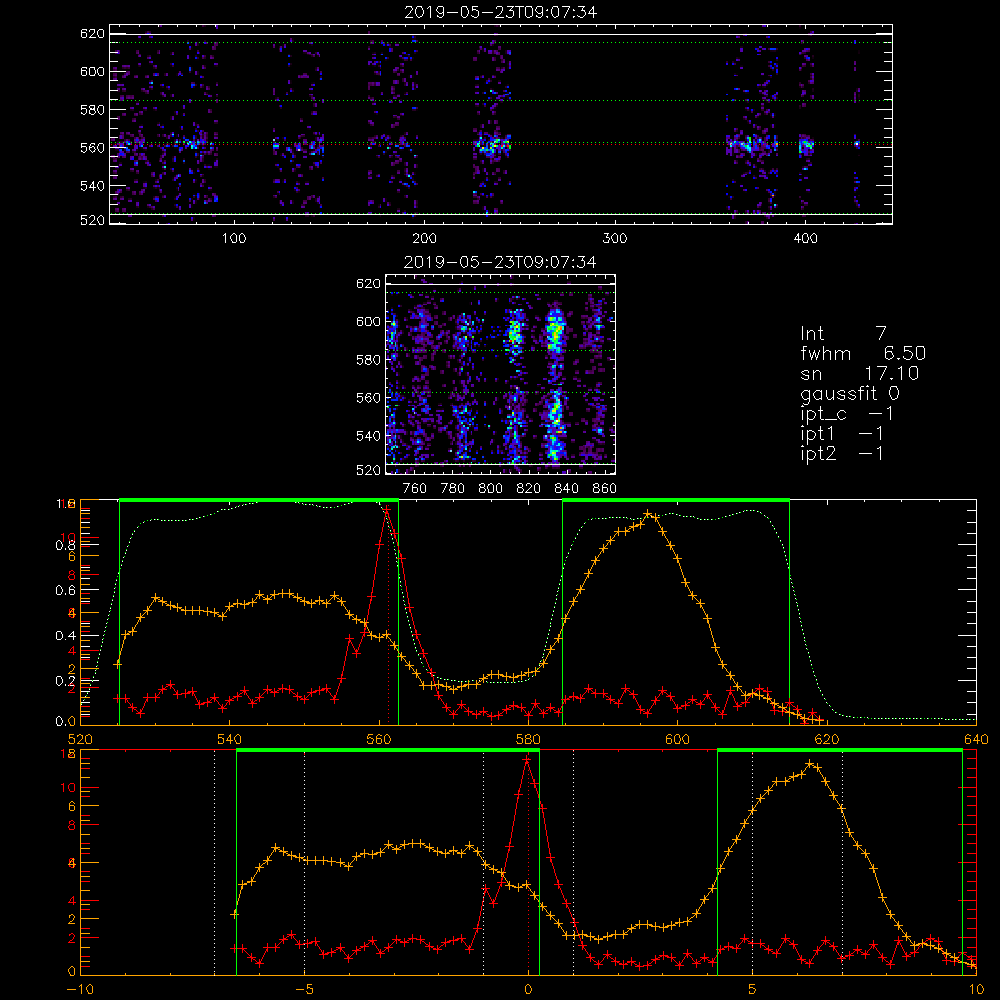1000x1000 pixels.
Task: Click the red peak in upper profile plot
Action: click(386, 508)
